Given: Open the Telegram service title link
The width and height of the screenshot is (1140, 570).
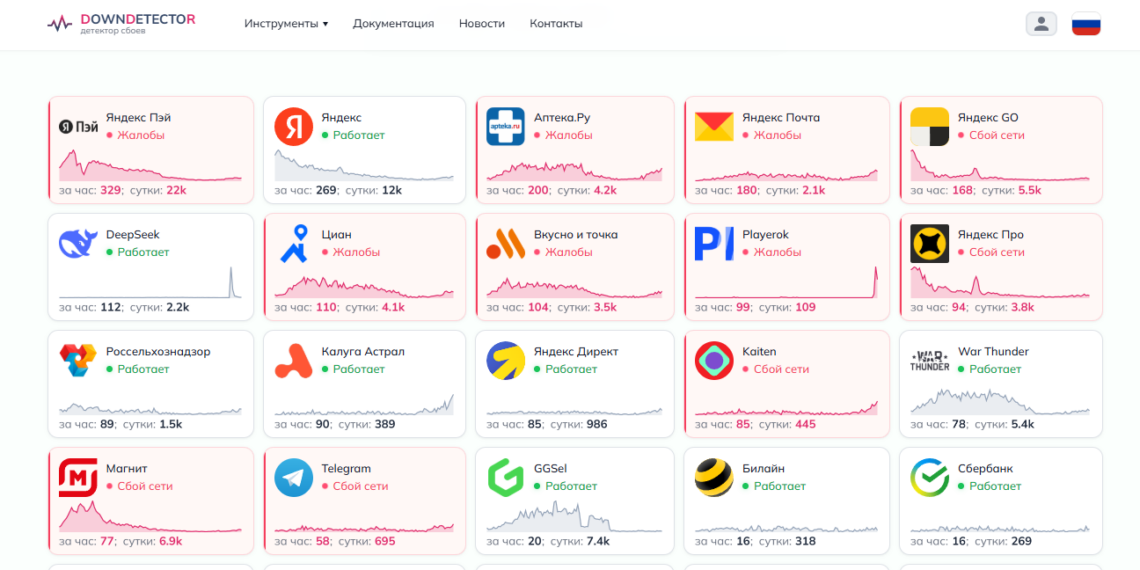Looking at the screenshot, I should [x=346, y=469].
